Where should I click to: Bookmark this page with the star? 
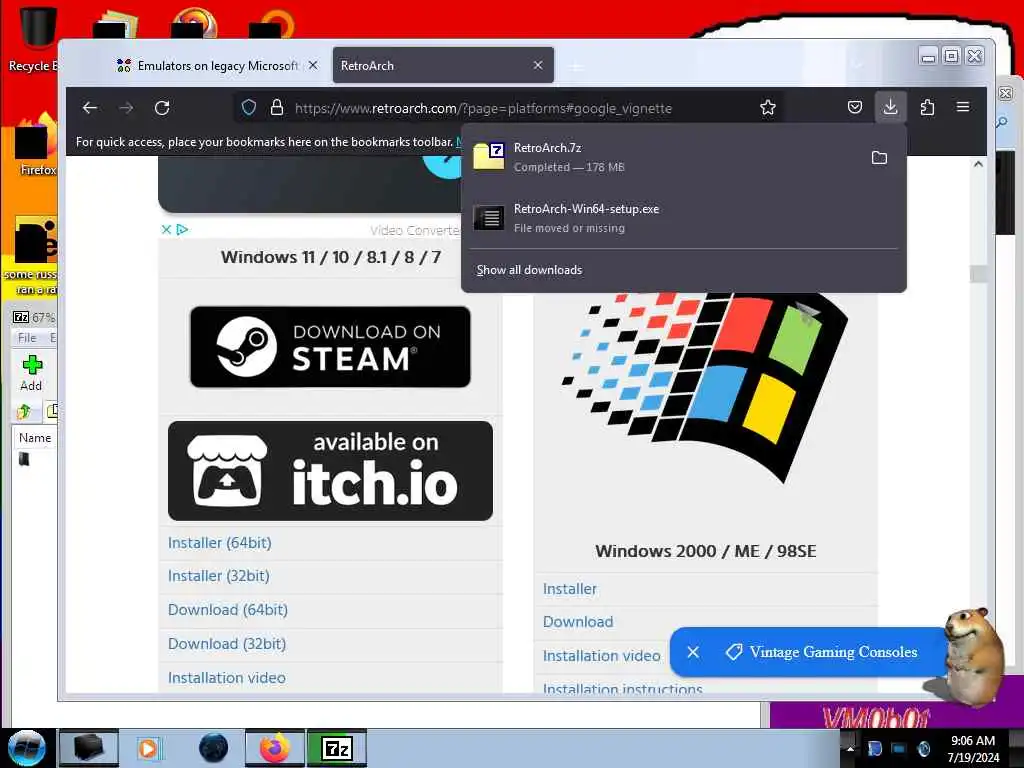click(768, 108)
